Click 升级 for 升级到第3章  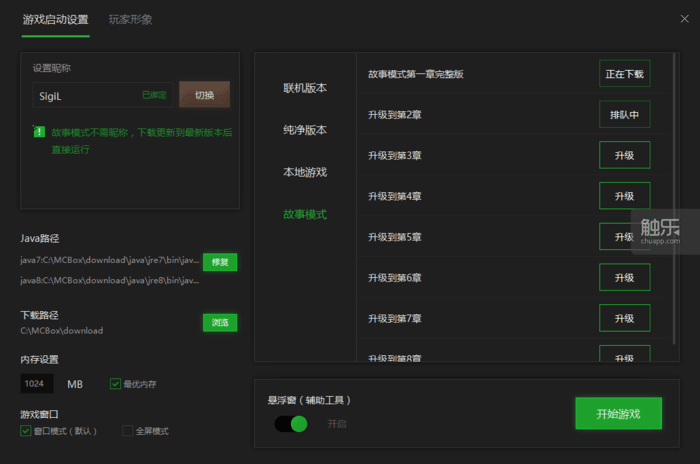(x=625, y=155)
